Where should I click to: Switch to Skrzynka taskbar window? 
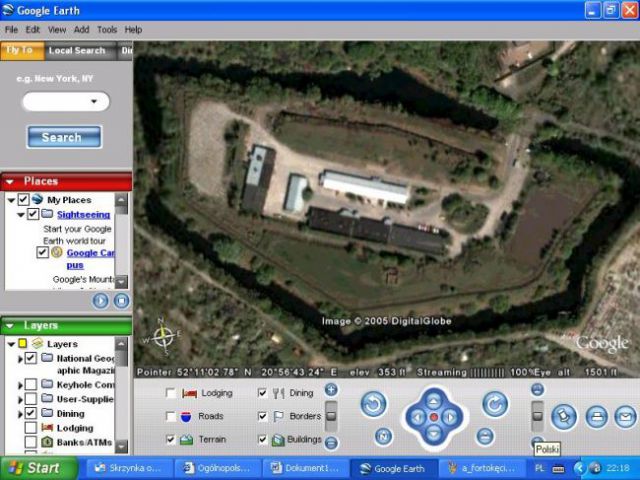129,468
